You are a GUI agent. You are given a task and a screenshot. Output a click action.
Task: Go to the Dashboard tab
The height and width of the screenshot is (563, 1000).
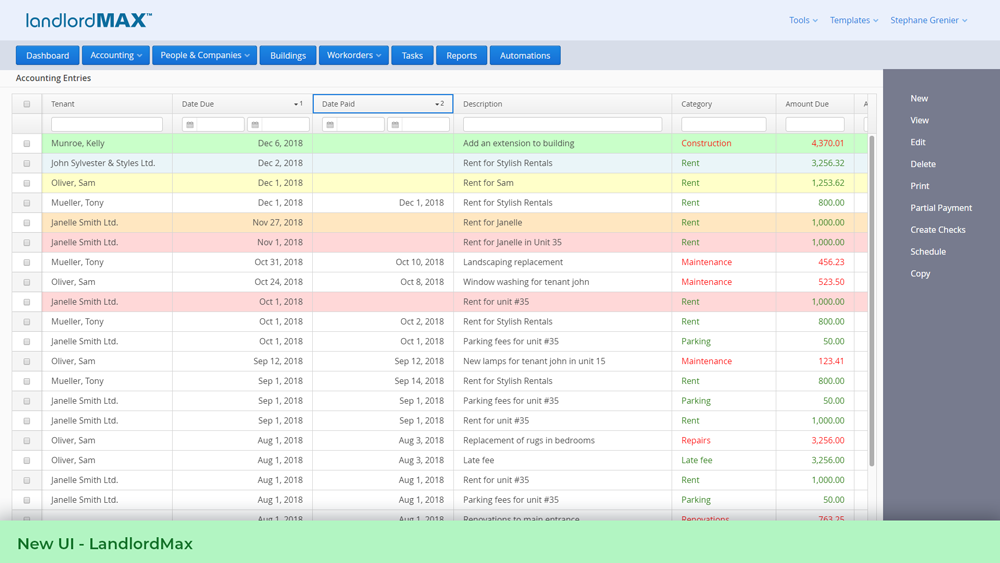[x=48, y=55]
